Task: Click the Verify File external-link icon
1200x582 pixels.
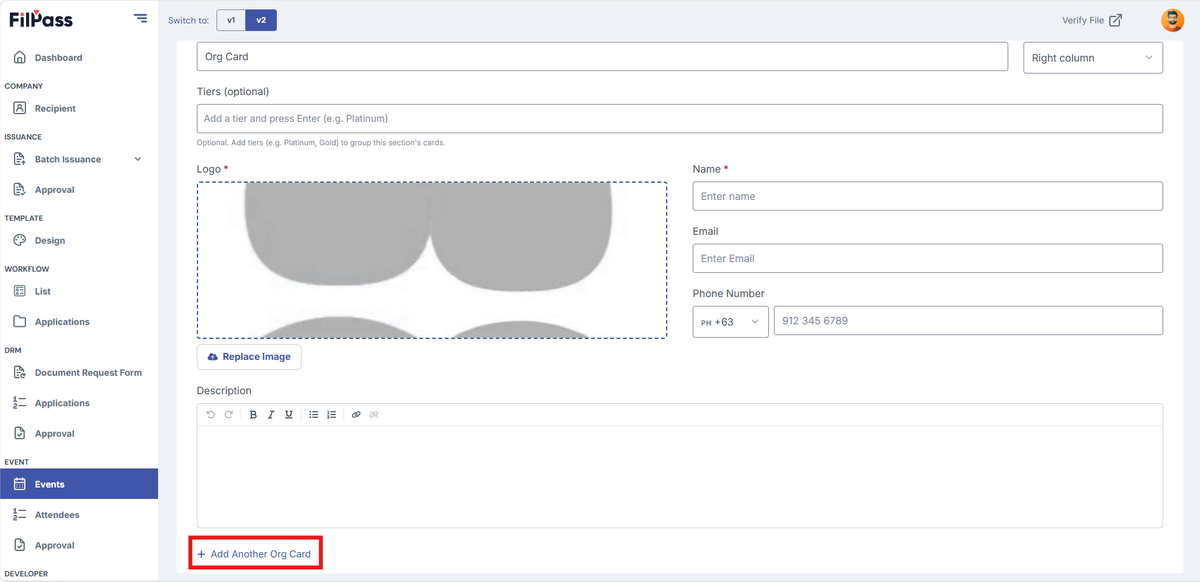Action: pos(1116,20)
